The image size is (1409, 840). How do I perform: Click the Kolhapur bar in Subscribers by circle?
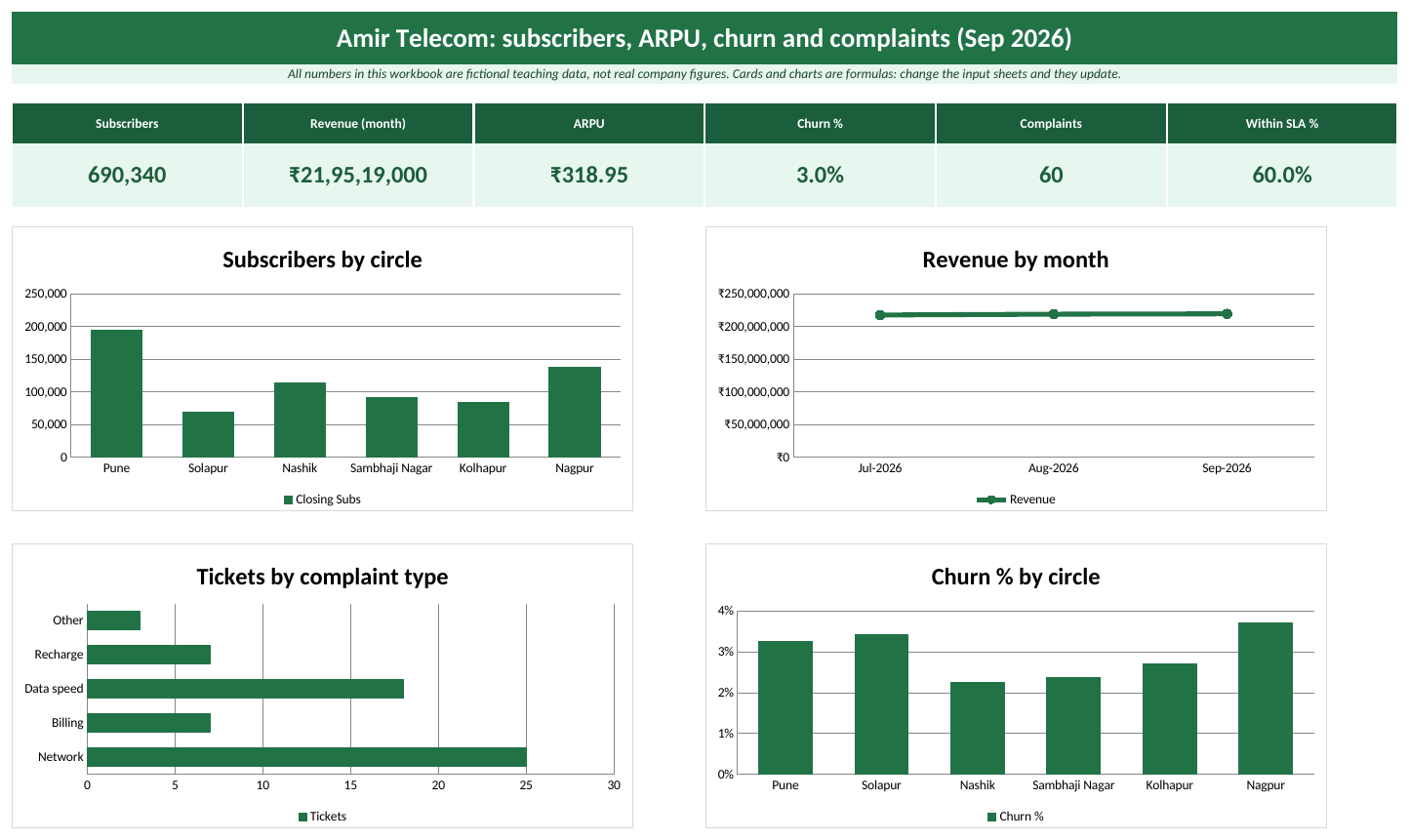pyautogui.click(x=483, y=429)
